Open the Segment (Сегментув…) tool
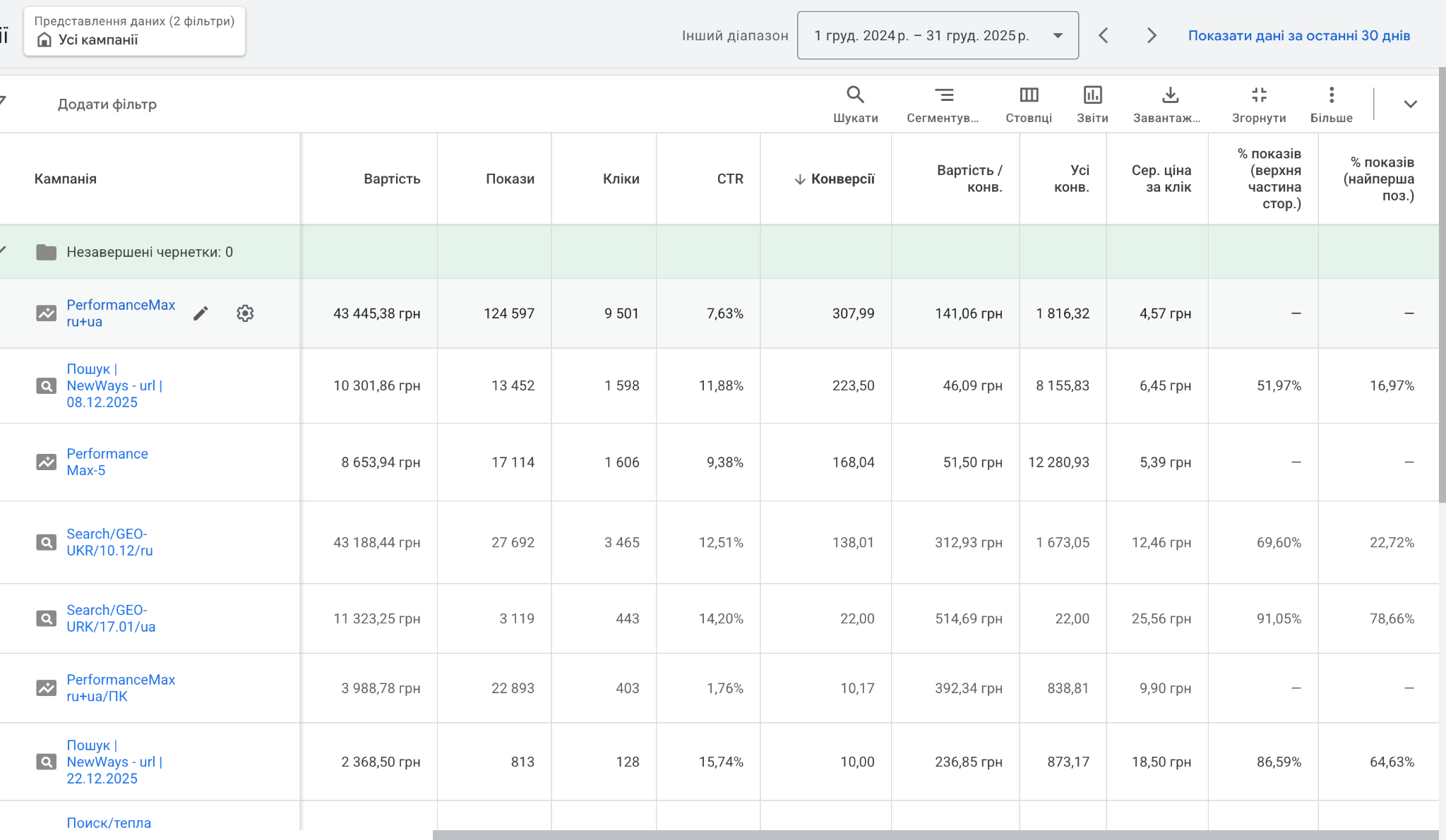This screenshot has height=840, width=1446. 943,95
